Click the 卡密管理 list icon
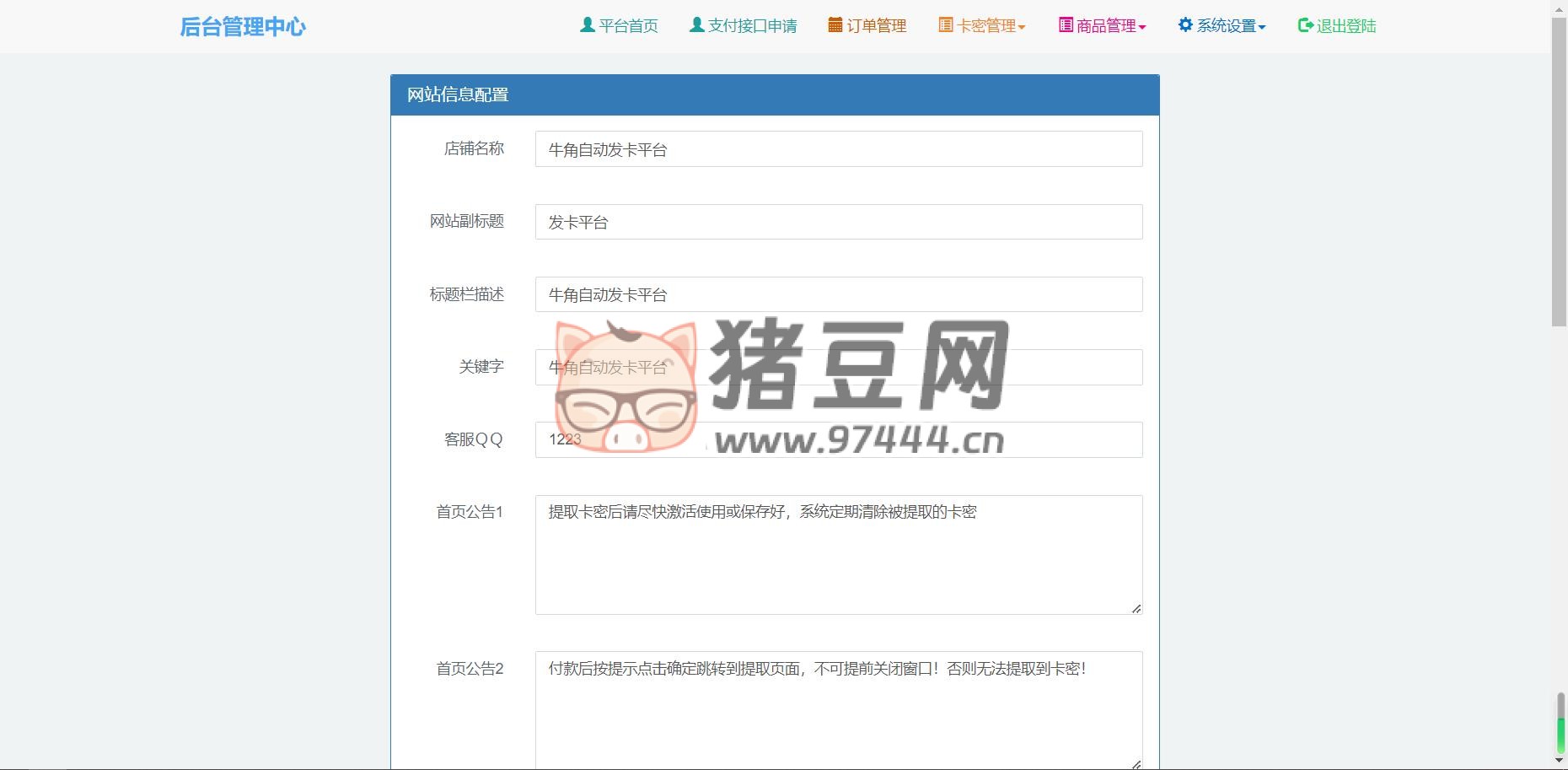Screen dimensions: 1568x770 pos(945,25)
